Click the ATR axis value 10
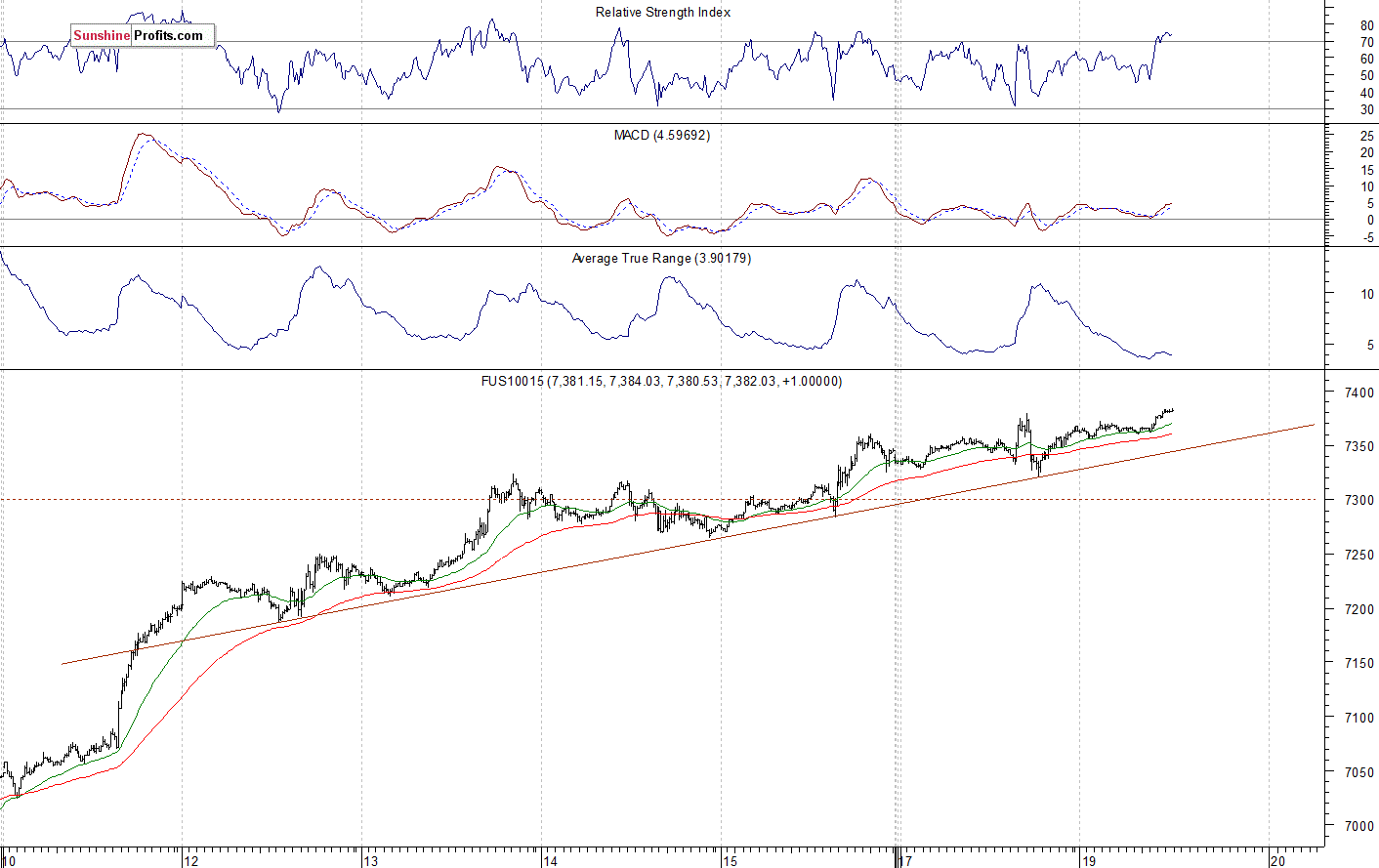The image size is (1379, 868). (x=1367, y=294)
